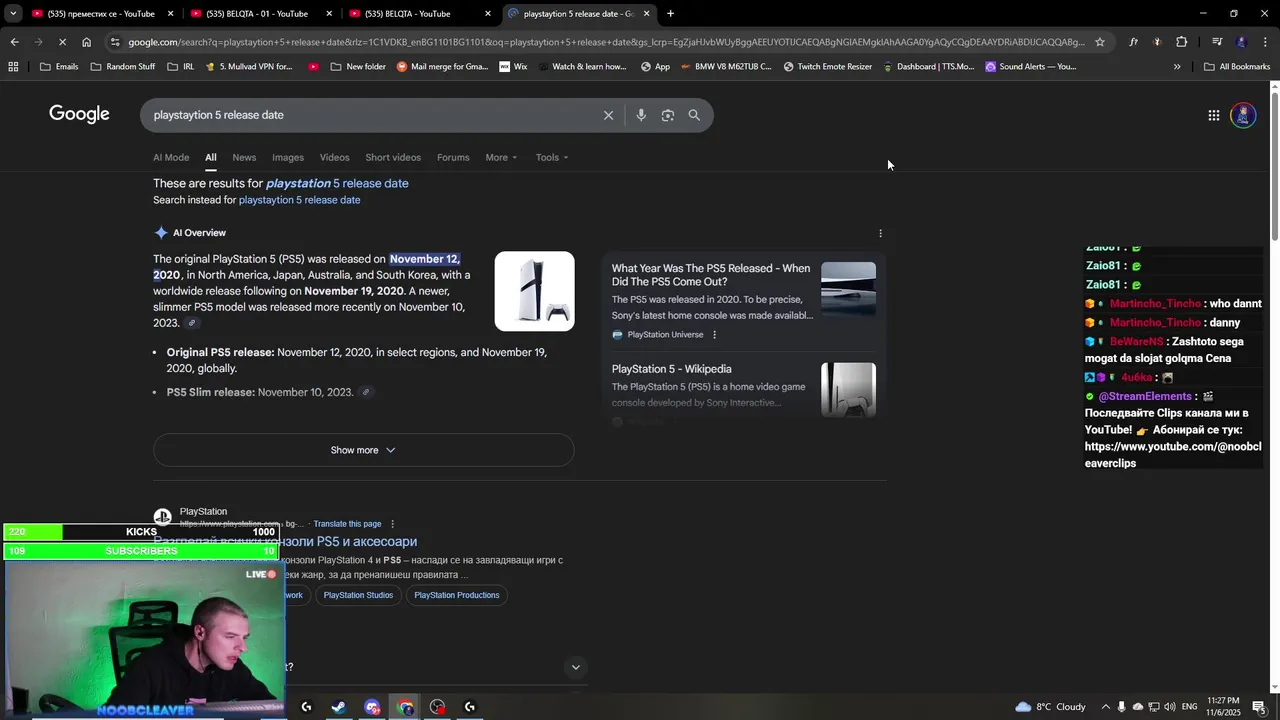Show hidden system tray icons
Image resolution: width=1280 pixels, height=720 pixels.
pos(1105,707)
